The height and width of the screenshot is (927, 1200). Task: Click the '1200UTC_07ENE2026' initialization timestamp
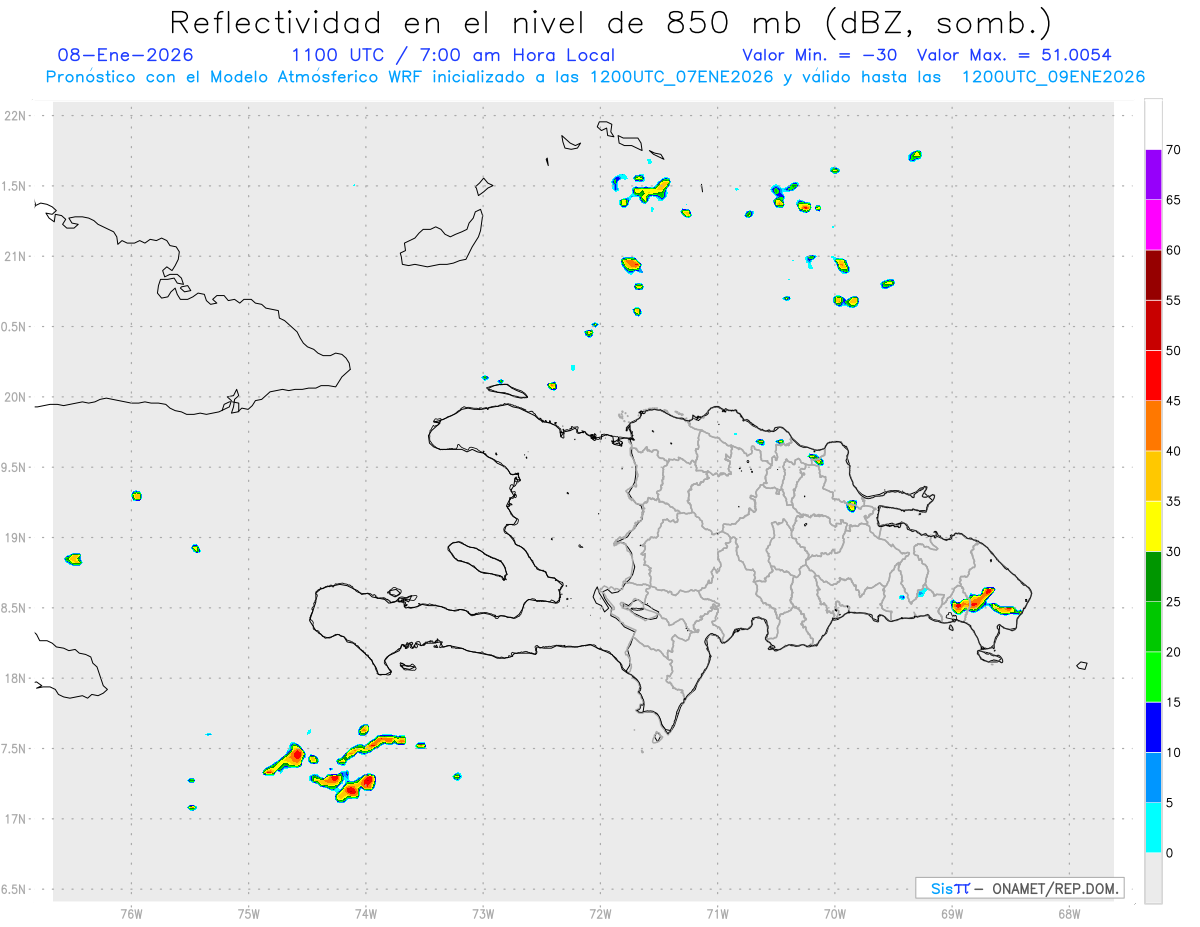pyautogui.click(x=680, y=77)
